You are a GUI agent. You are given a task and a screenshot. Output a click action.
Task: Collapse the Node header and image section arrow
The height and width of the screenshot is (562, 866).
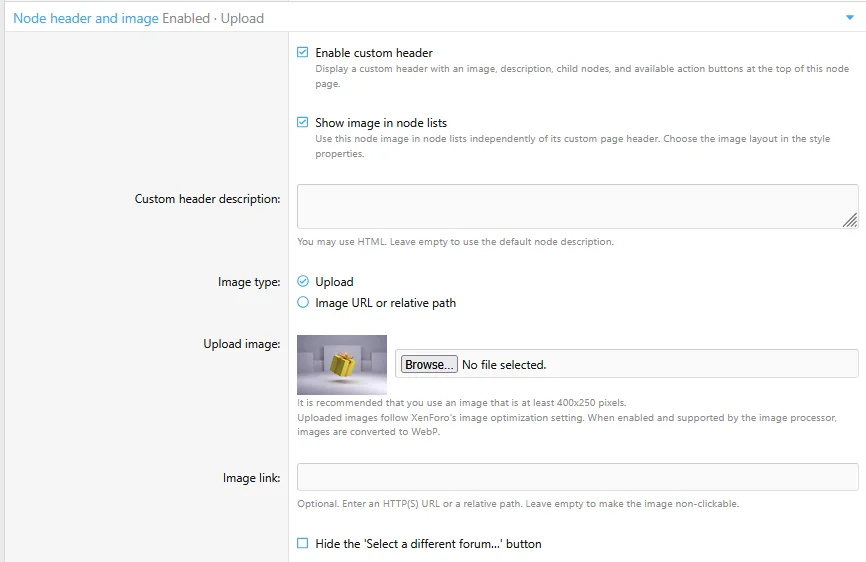[849, 18]
